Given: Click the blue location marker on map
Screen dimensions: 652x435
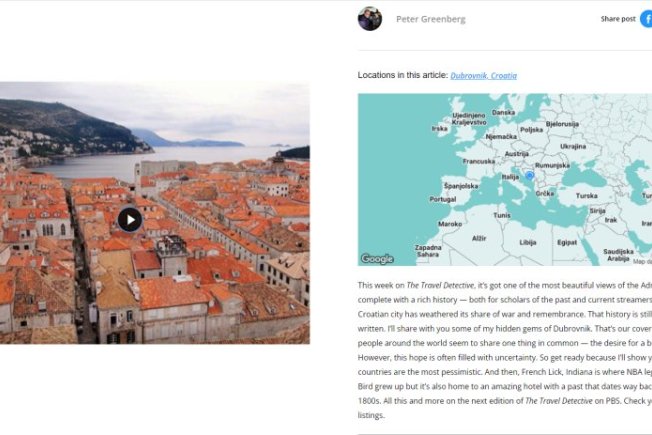Looking at the screenshot, I should point(530,176).
